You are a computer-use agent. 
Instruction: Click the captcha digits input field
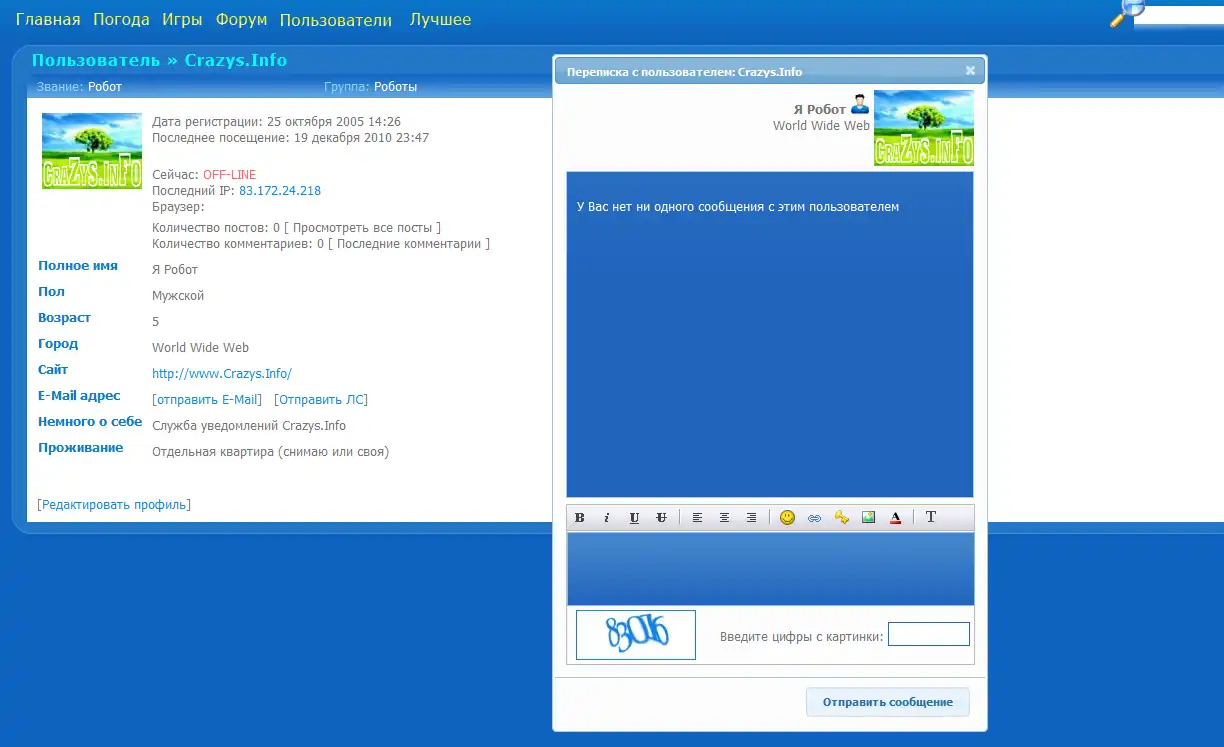click(x=928, y=634)
